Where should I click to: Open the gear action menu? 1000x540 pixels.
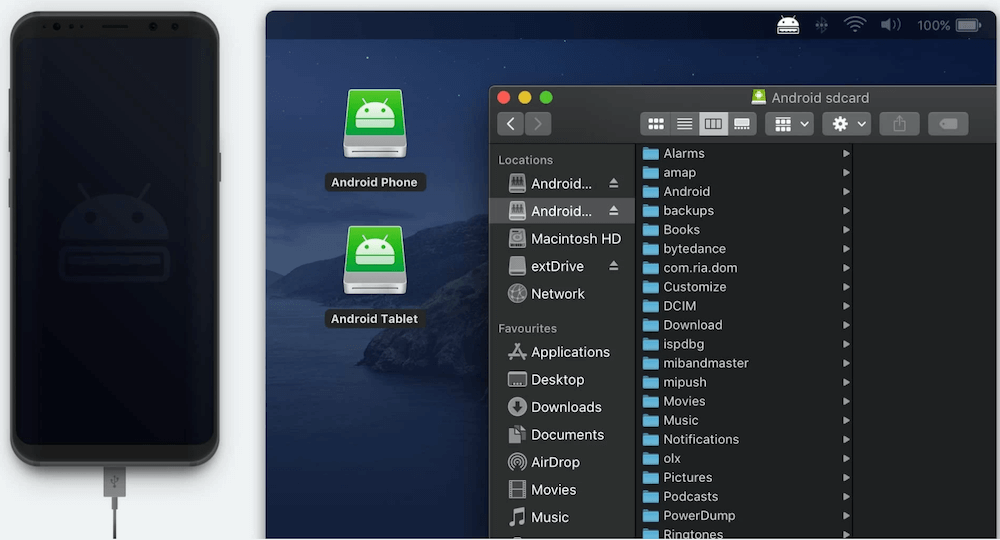click(847, 124)
